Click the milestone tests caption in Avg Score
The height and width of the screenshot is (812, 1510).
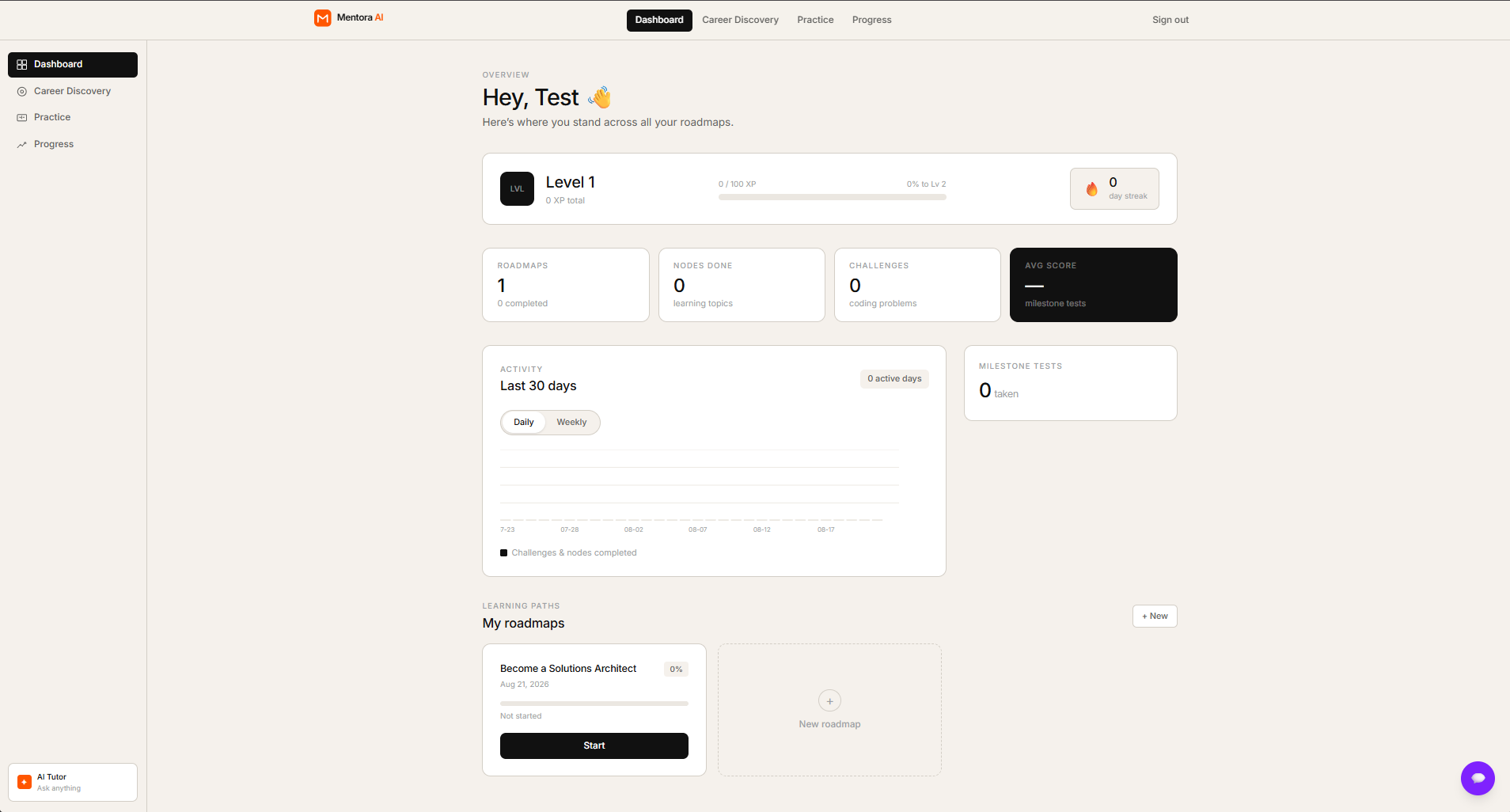(1055, 304)
